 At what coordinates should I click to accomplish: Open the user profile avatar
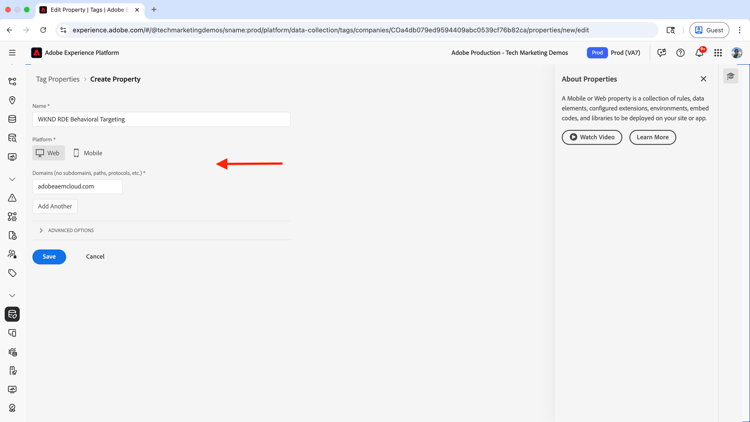click(x=737, y=53)
